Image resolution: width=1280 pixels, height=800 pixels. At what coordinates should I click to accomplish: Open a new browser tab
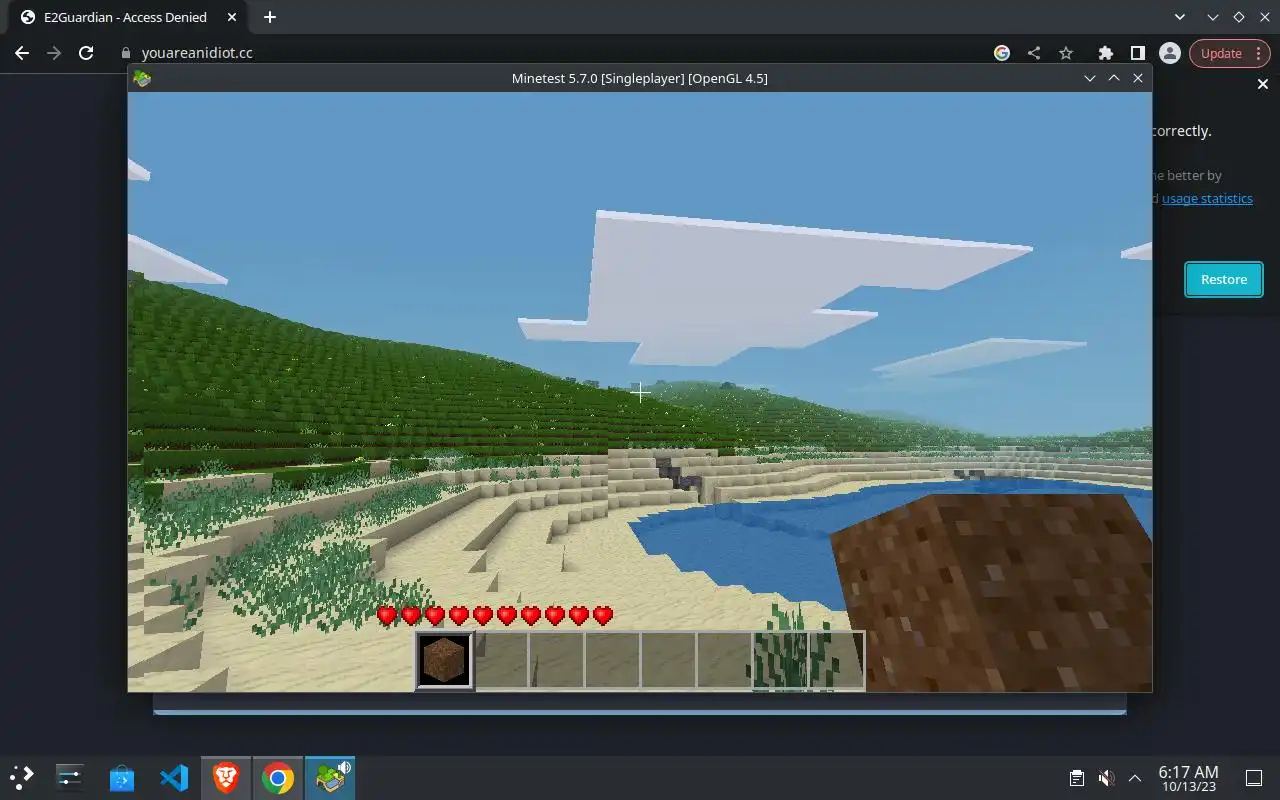click(269, 17)
